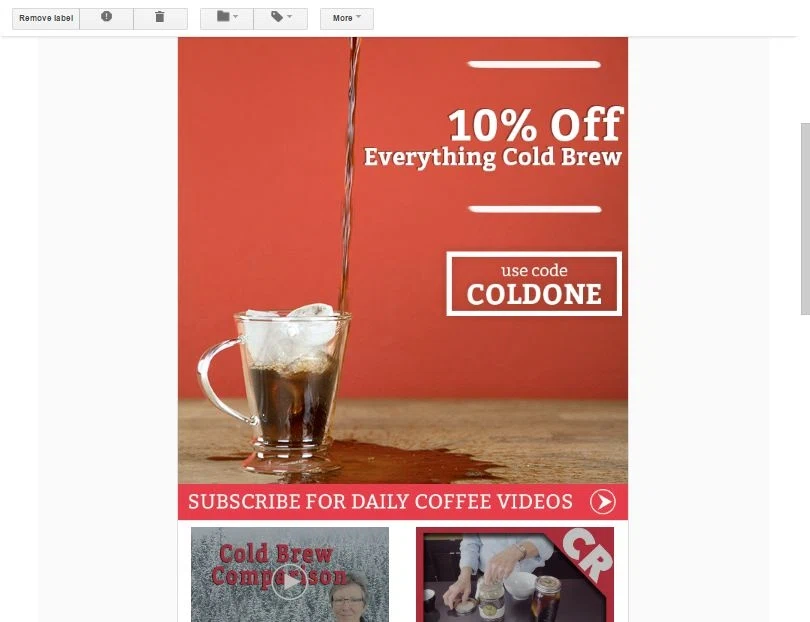Click the vertical scrollbar thumb
Screen dimensions: 810x622
[x=805, y=219]
